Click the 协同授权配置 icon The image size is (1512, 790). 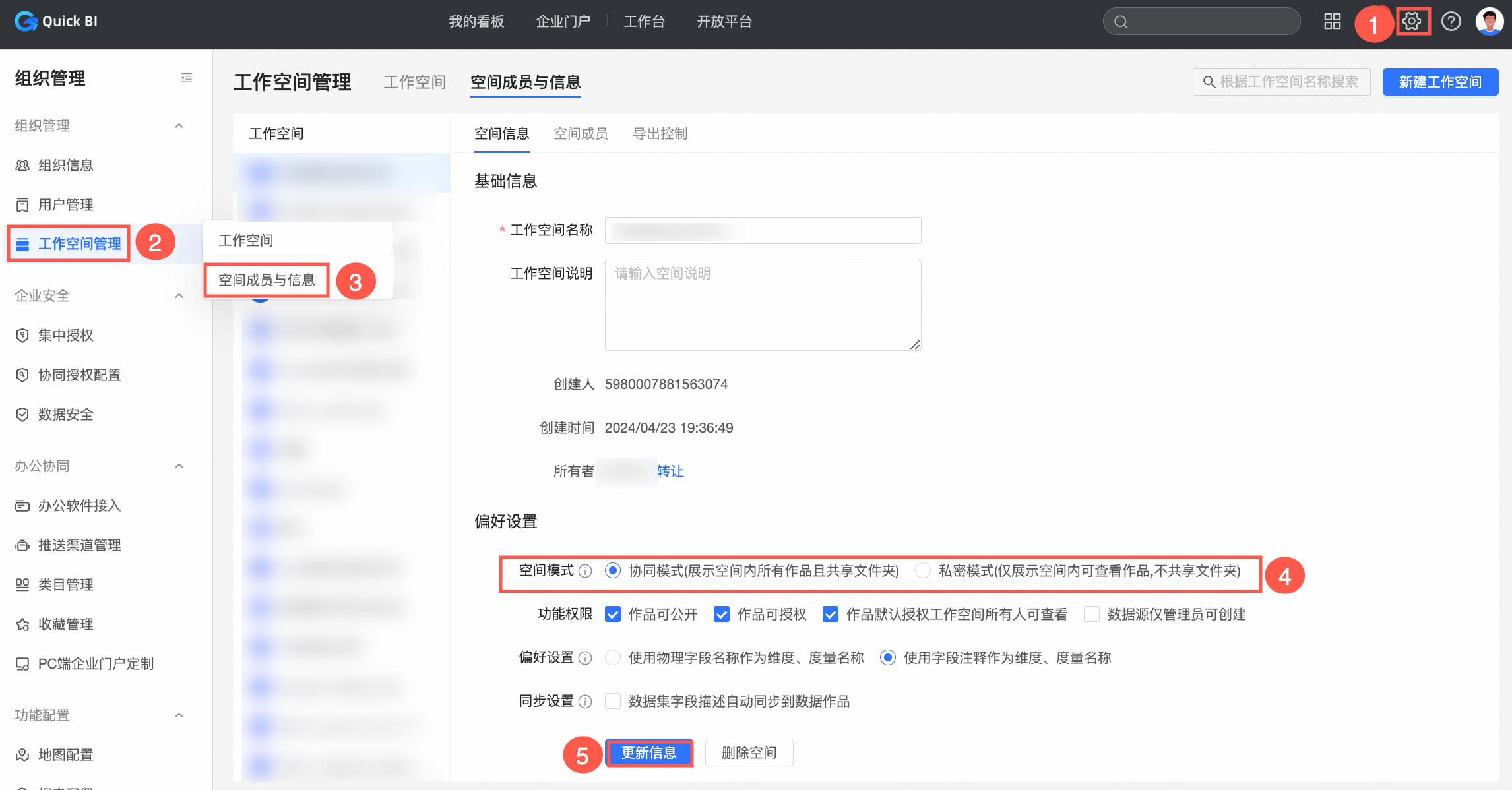(x=22, y=375)
